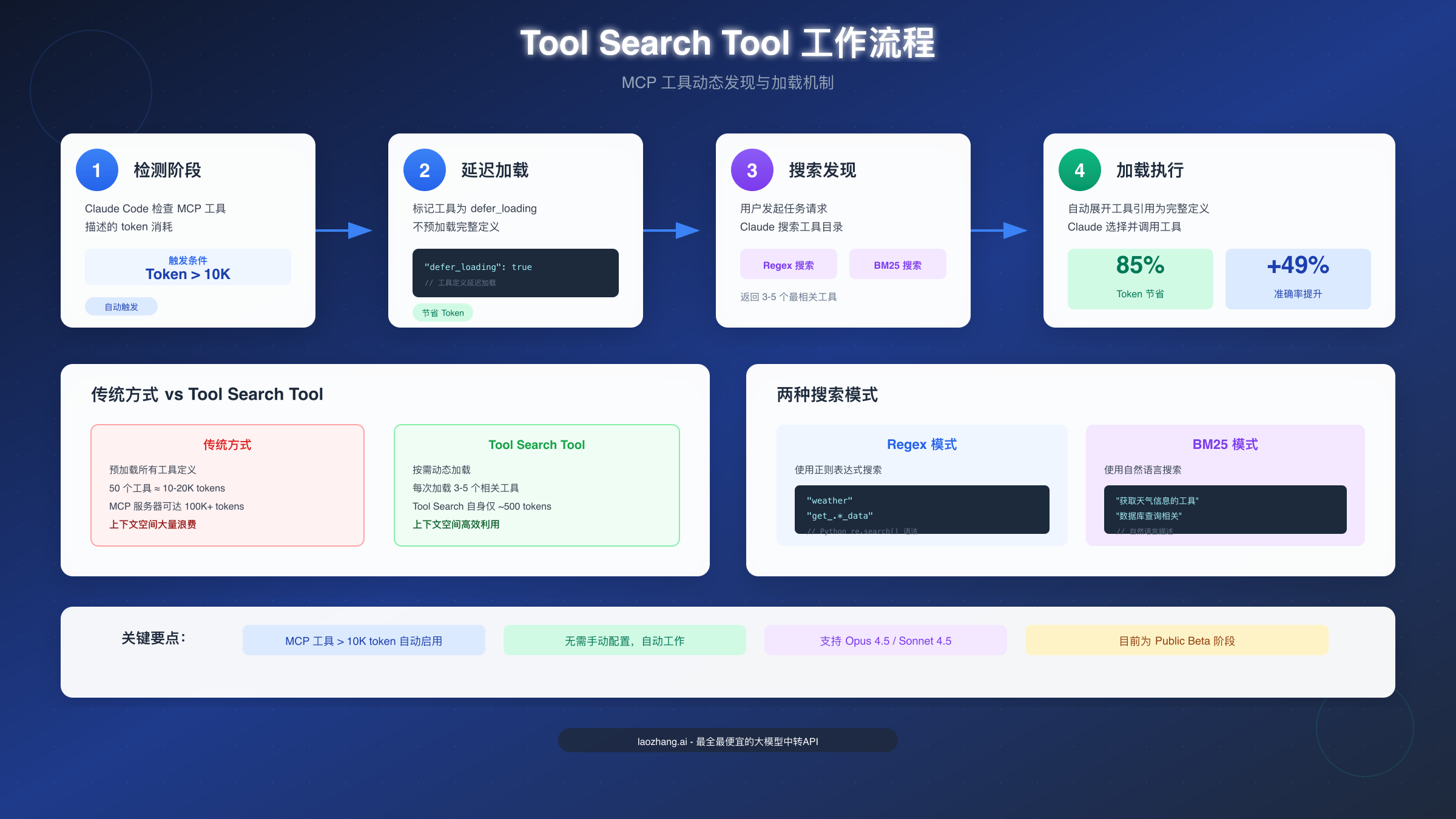Toggle the 节省 Token pill
1456x819 pixels.
pyautogui.click(x=443, y=312)
